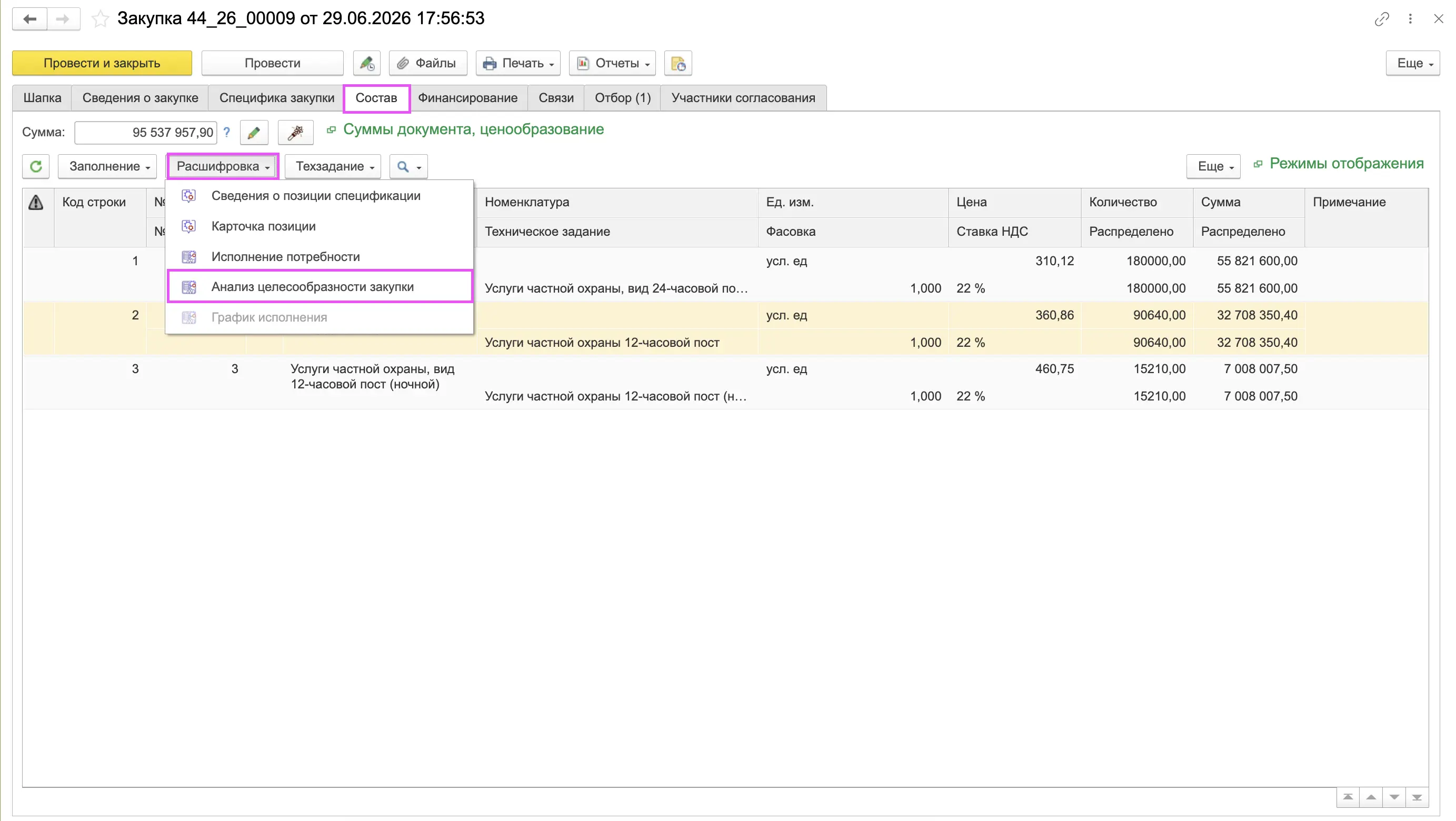Jump to last row with the bottom arrow

[1417, 797]
